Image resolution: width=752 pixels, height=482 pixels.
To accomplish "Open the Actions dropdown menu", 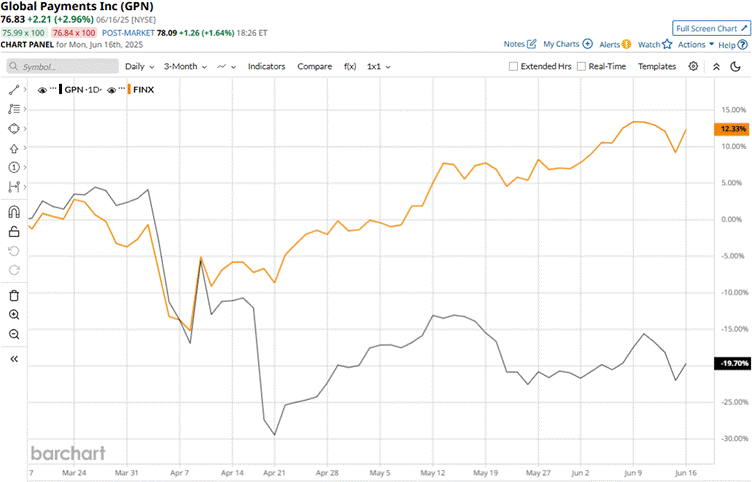I will point(696,44).
